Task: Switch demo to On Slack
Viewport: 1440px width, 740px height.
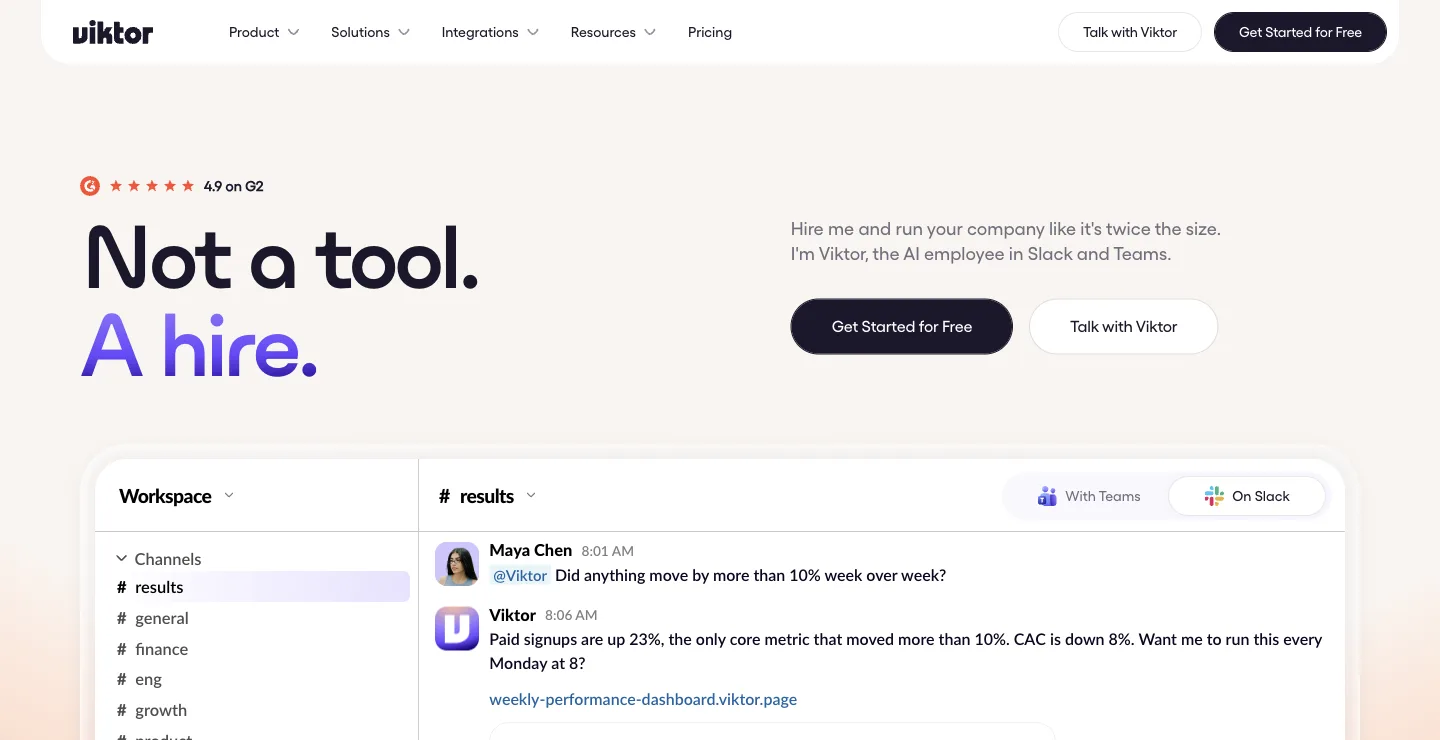Action: point(1247,496)
